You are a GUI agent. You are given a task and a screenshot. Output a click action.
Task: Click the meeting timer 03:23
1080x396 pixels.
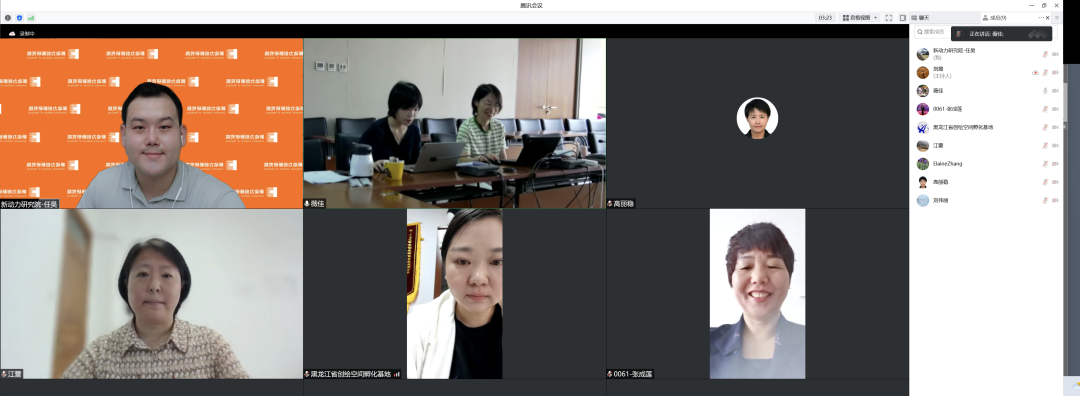coord(824,18)
